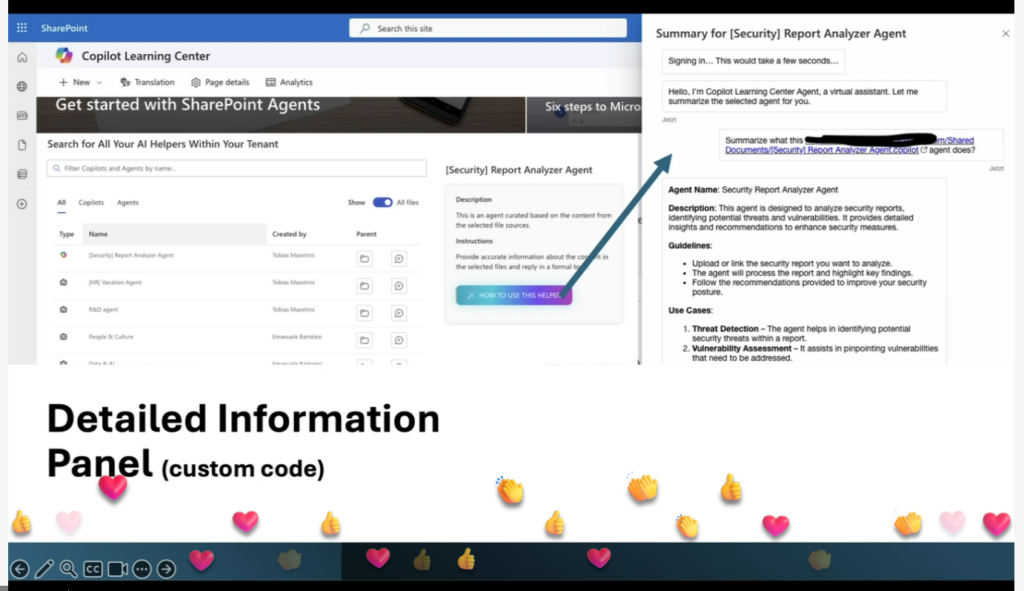The height and width of the screenshot is (591, 1024).
Task: Open the Get started with SharePoint Agents banner
Action: [x=281, y=114]
